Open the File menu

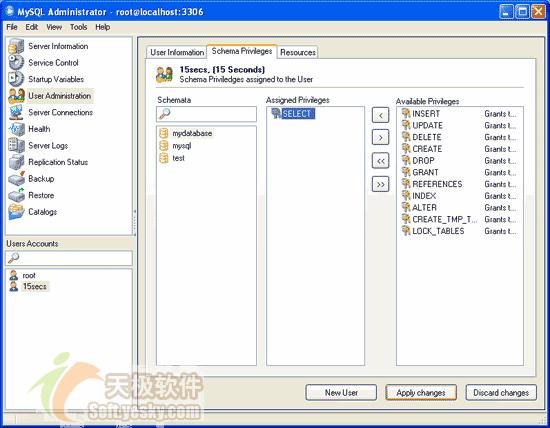12,27
